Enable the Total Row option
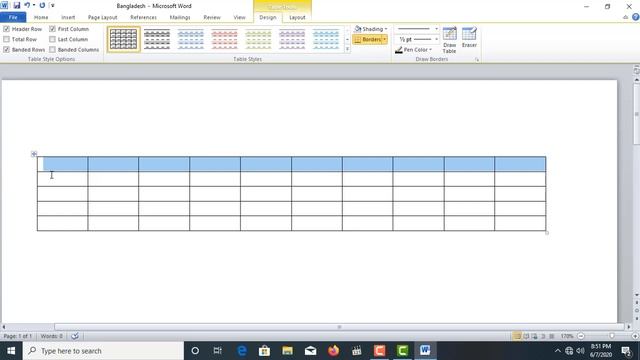This screenshot has height=360, width=640. pyautogui.click(x=7, y=39)
